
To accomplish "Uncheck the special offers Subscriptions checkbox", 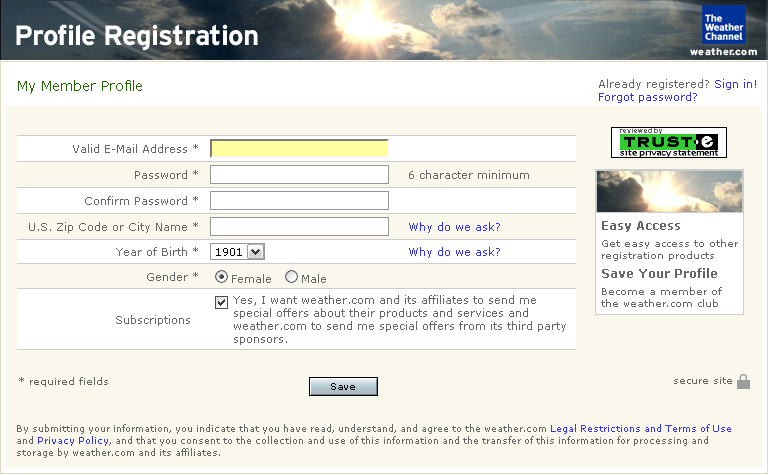I will 221,301.
